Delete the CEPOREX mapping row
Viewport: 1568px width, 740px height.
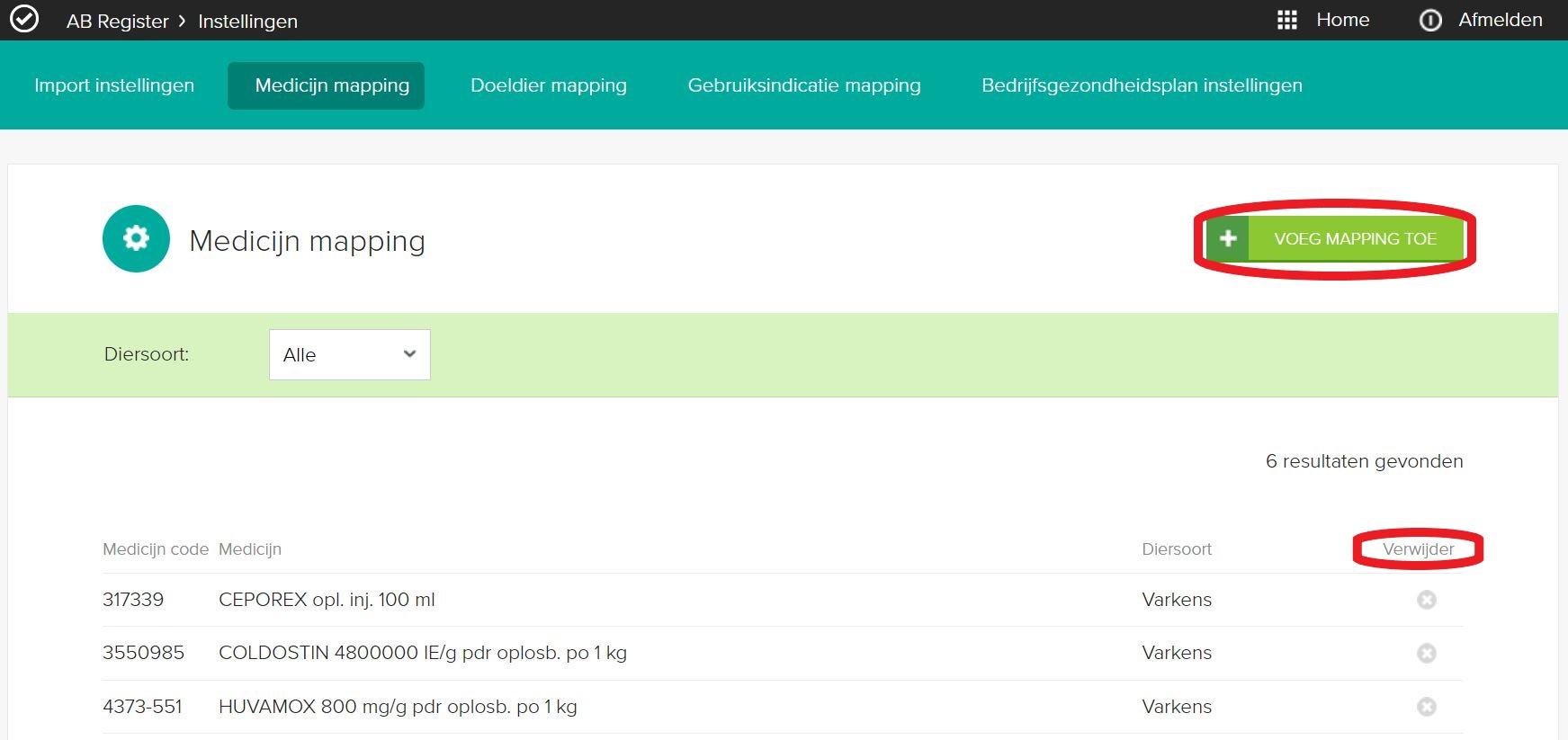[x=1426, y=600]
